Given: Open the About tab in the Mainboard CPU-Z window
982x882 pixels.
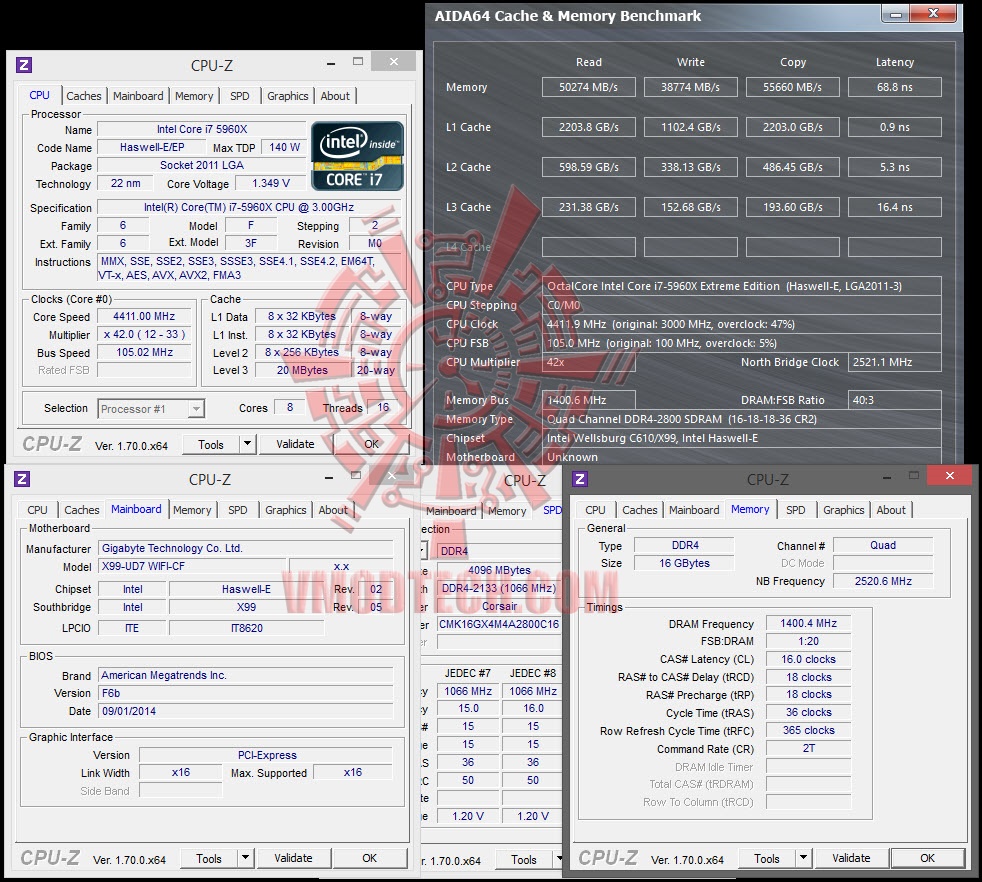Looking at the screenshot, I should pyautogui.click(x=333, y=510).
